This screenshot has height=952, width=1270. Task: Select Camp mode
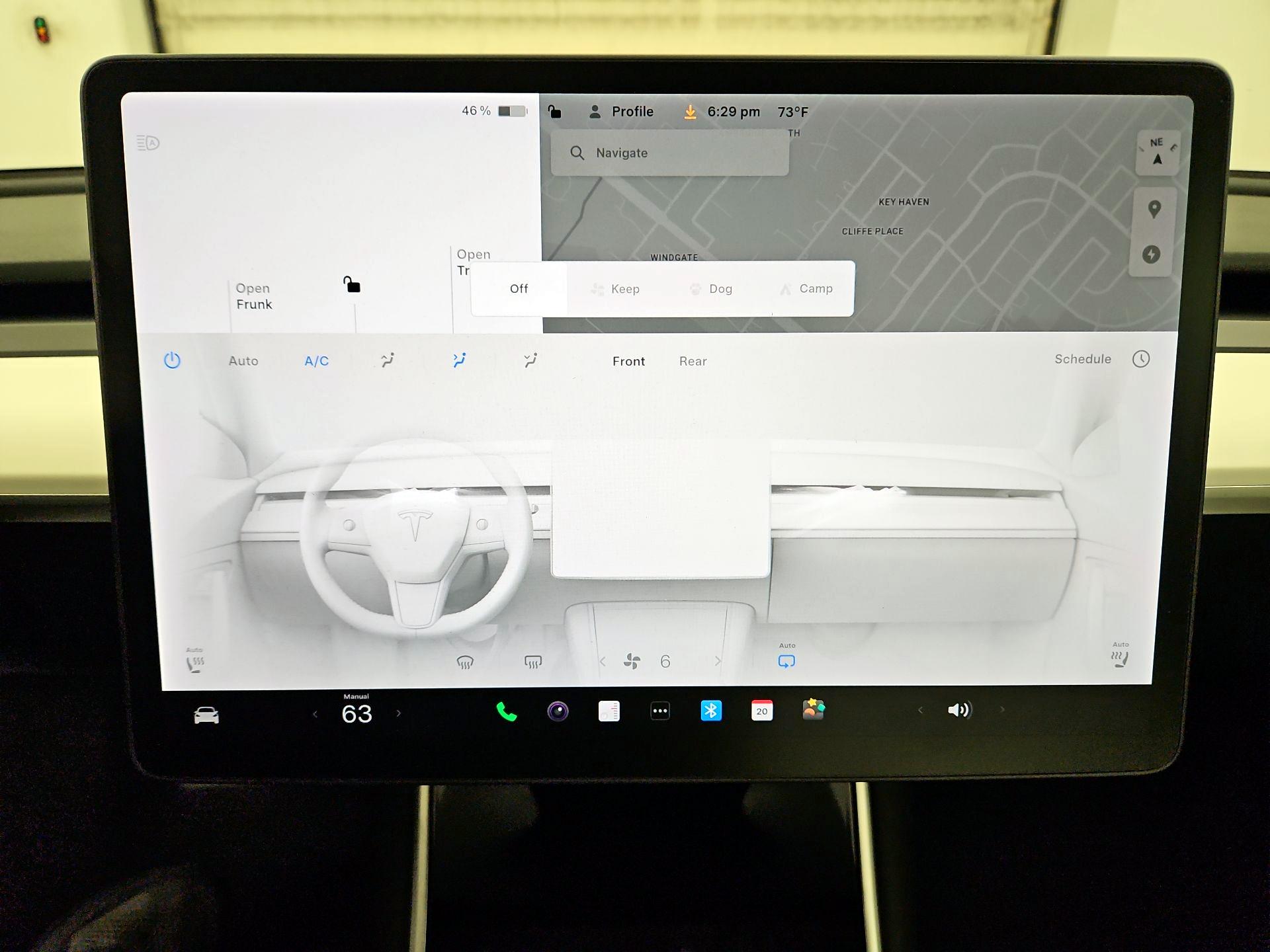click(806, 289)
